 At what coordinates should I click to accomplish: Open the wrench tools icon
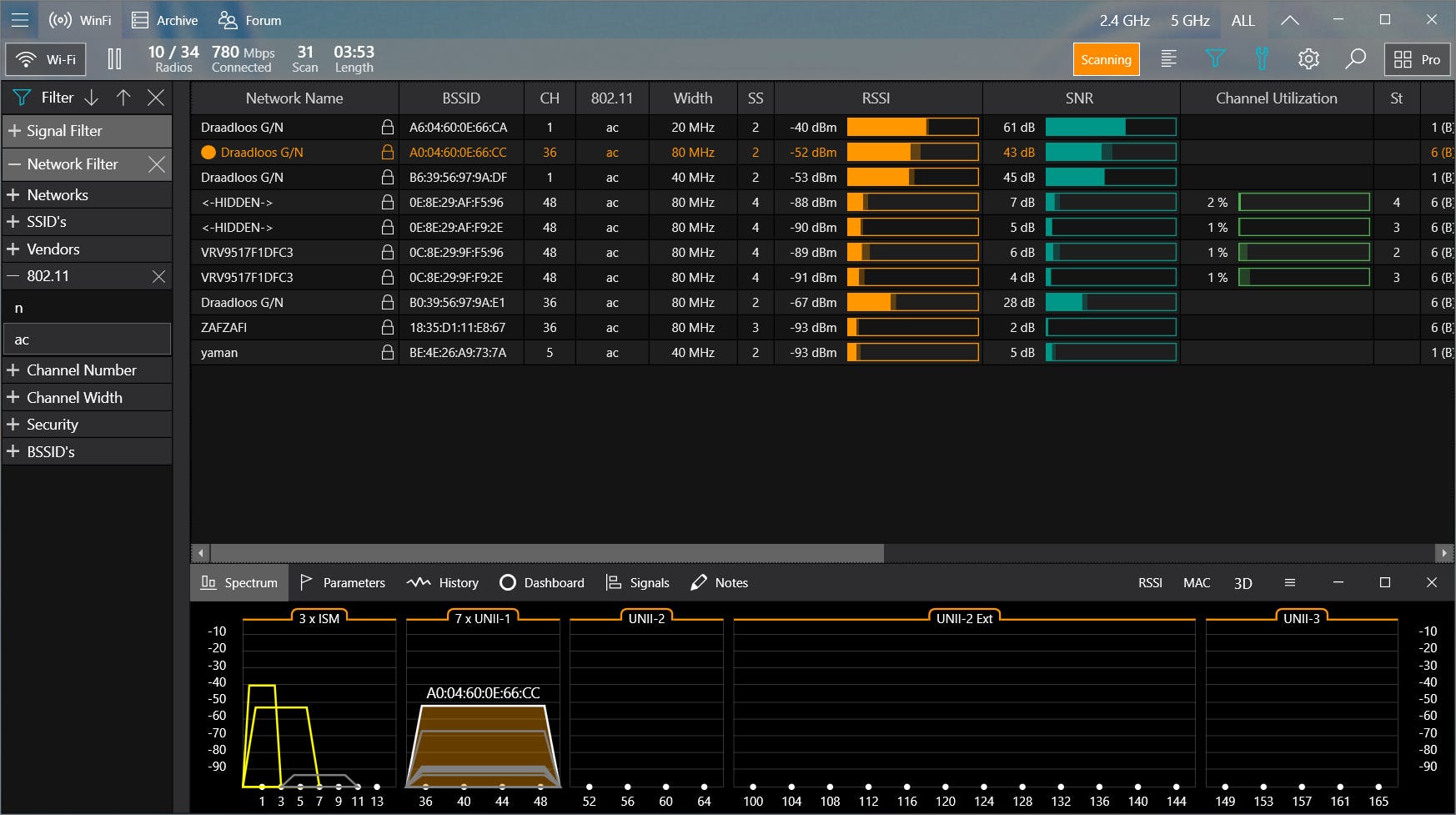coord(1262,59)
